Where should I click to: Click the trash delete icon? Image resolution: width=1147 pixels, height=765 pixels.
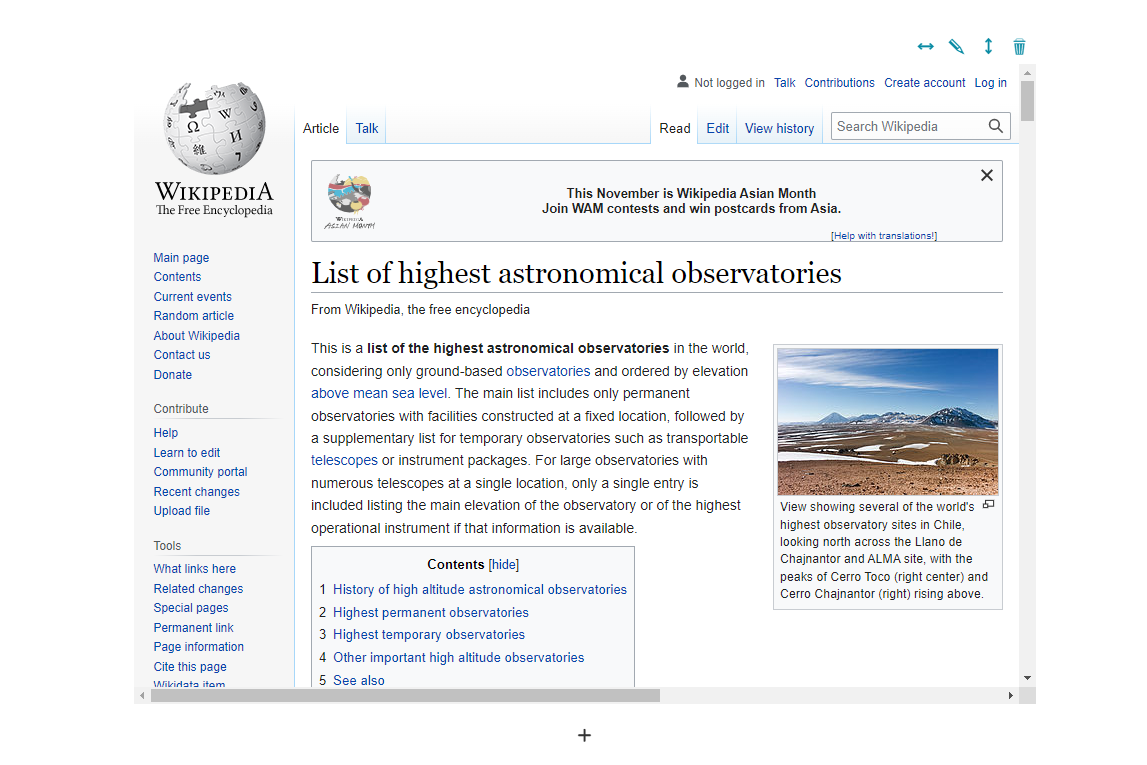pyautogui.click(x=1019, y=47)
